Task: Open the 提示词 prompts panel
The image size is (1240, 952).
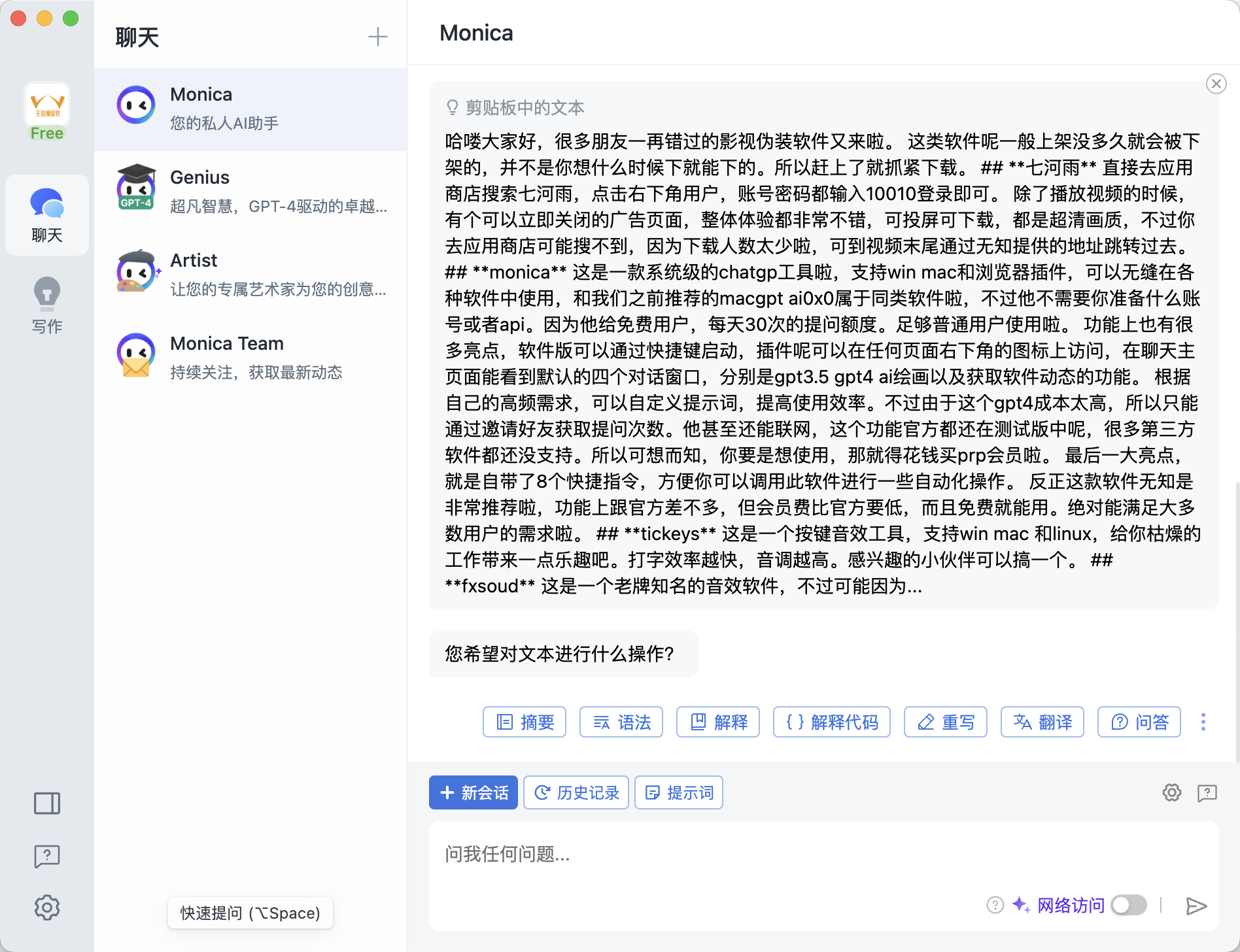Action: [x=679, y=792]
